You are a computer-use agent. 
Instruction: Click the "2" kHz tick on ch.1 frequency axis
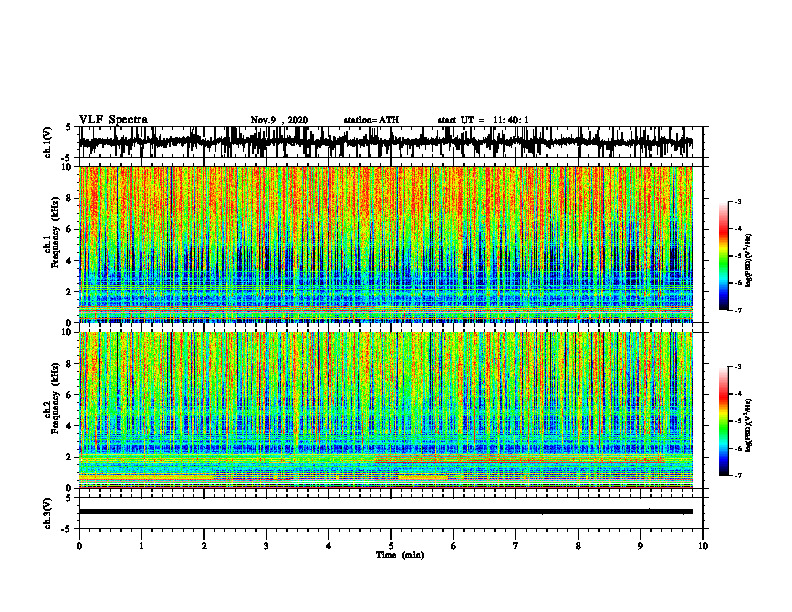click(71, 291)
